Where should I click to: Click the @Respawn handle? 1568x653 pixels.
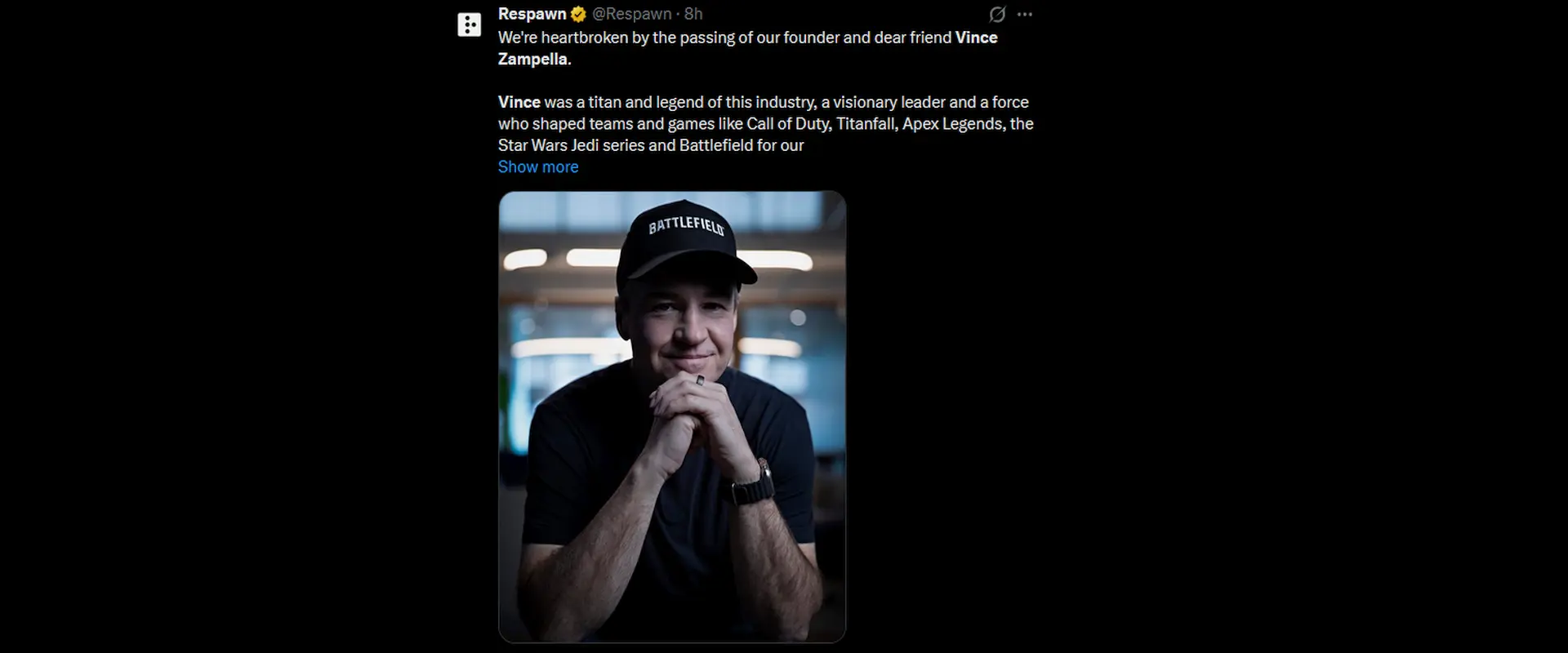pos(632,14)
